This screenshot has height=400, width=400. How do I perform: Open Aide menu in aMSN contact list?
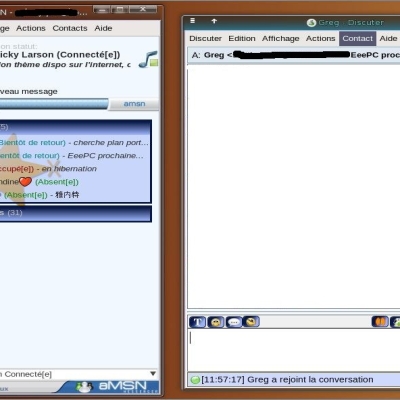(103, 28)
